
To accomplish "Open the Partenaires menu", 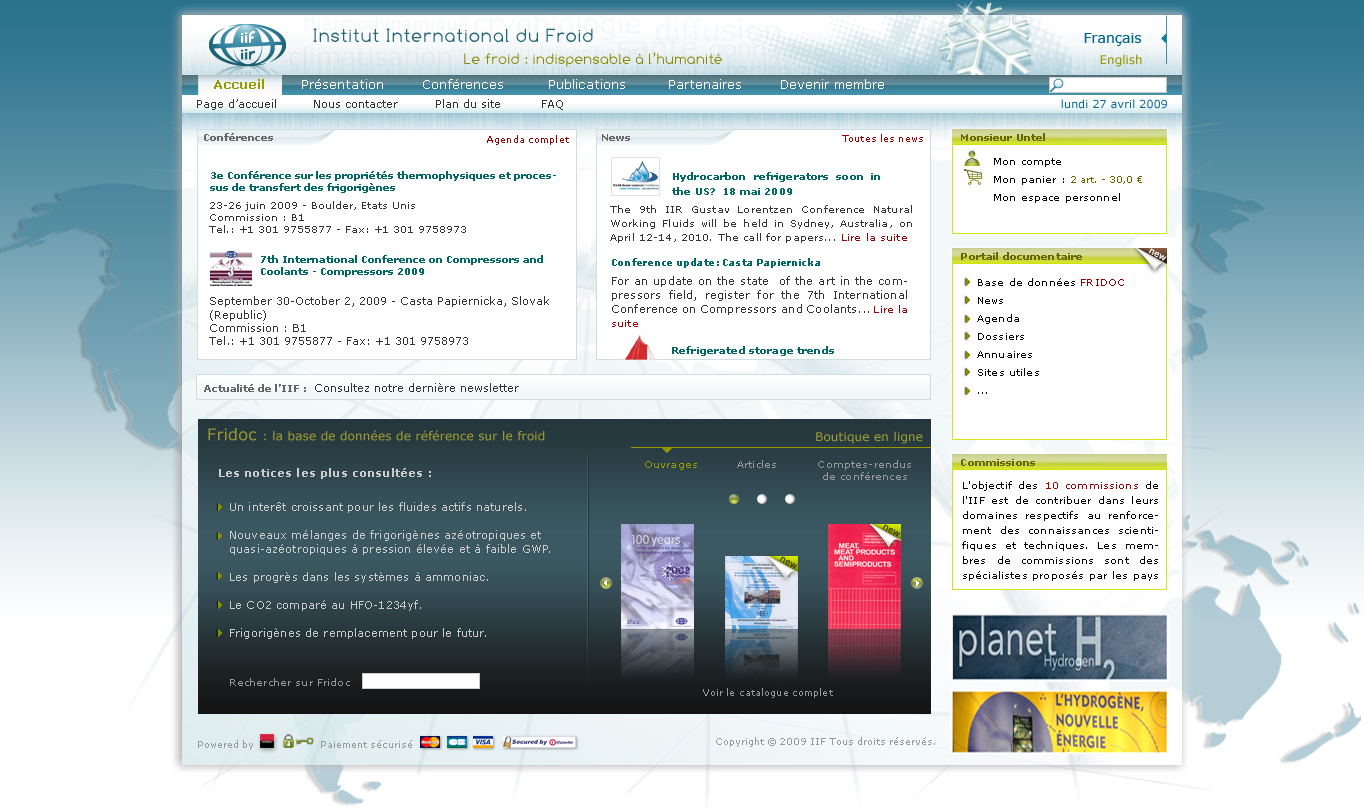I will 705,85.
